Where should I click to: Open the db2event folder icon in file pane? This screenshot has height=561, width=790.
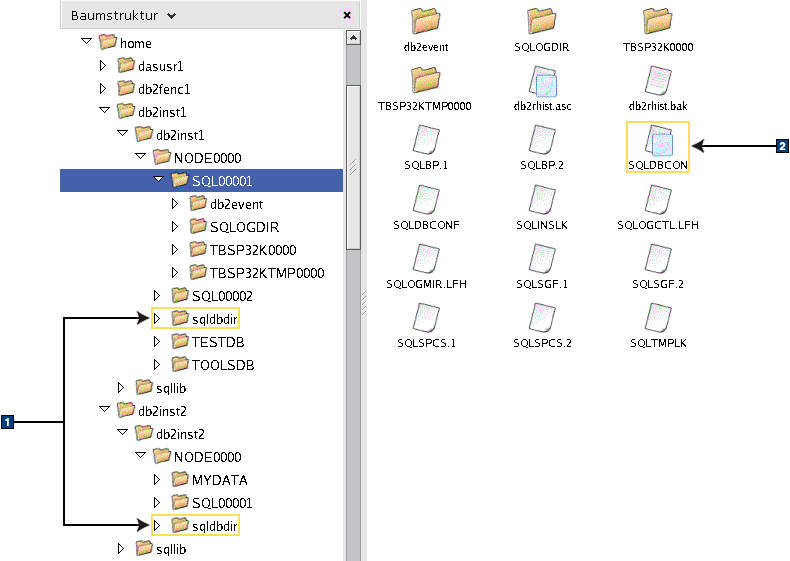coord(426,21)
